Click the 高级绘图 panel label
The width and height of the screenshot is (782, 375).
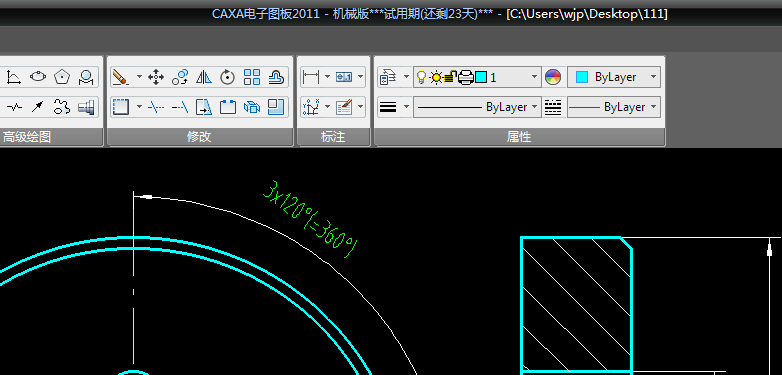[x=27, y=137]
